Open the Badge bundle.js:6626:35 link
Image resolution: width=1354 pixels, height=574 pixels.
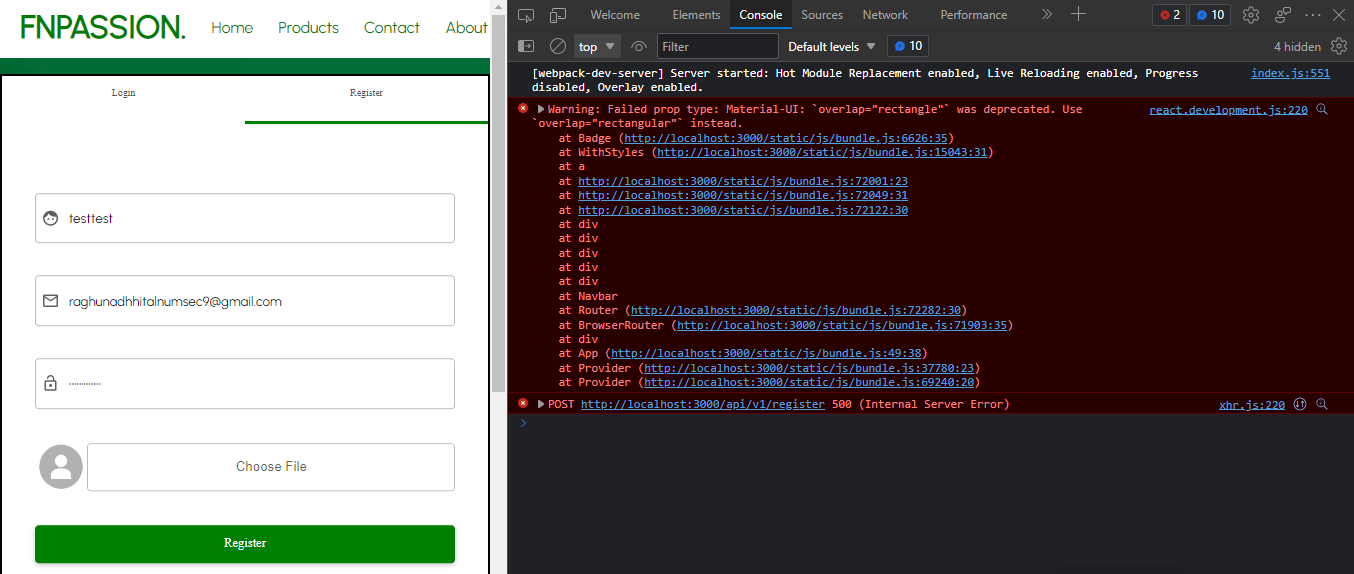click(787, 138)
